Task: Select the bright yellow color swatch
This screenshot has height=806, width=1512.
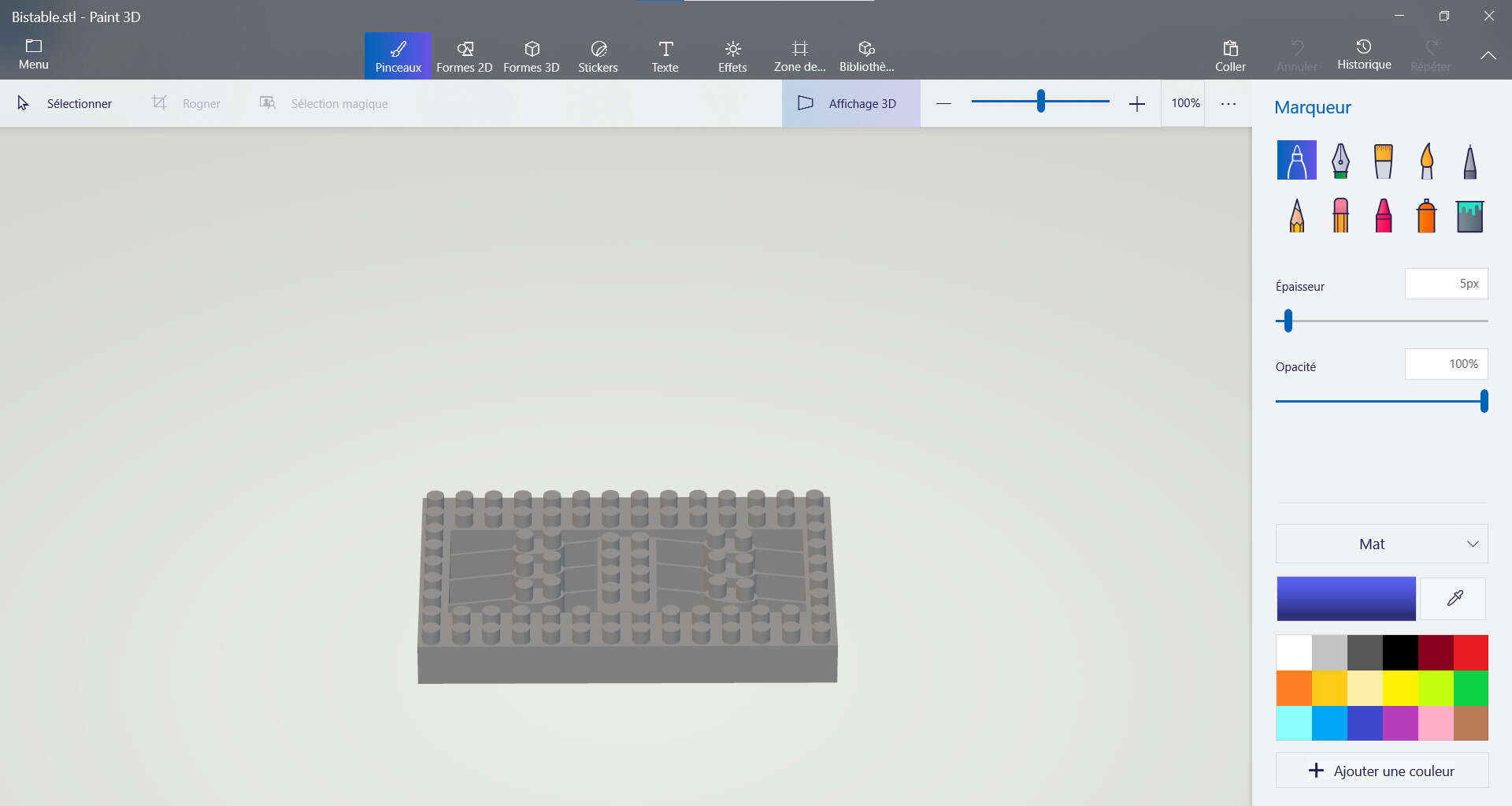Action: pyautogui.click(x=1400, y=688)
